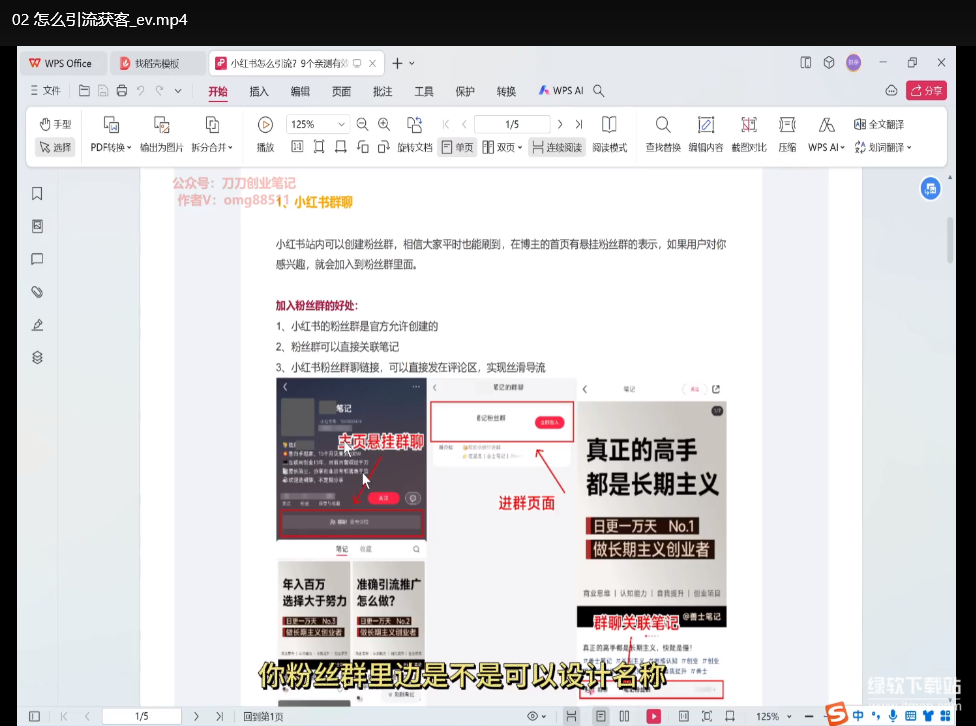Open bookmark panel in left sidebar
Image resolution: width=976 pixels, height=726 pixels.
click(37, 194)
